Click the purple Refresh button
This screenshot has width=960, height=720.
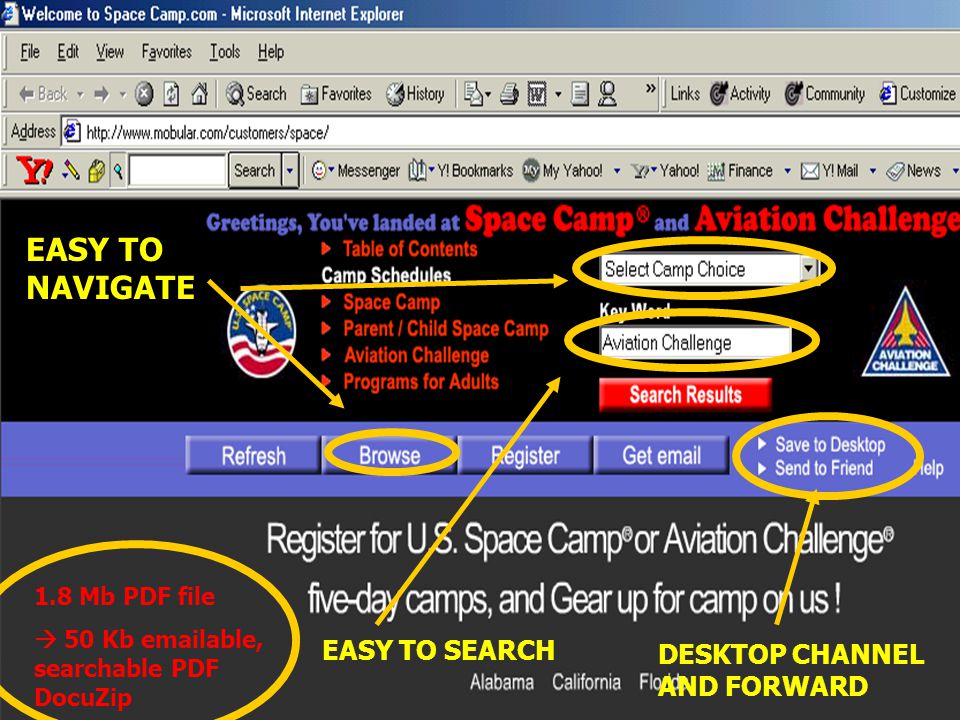point(253,456)
